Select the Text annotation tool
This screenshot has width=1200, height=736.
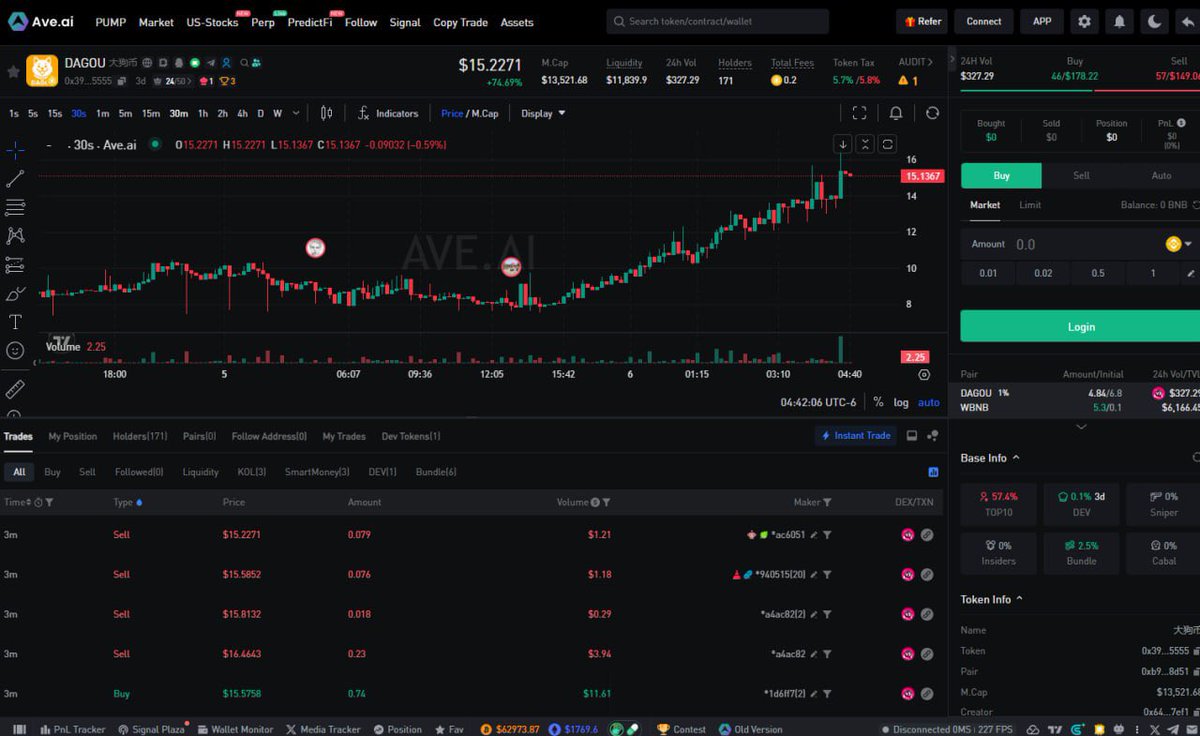tap(15, 322)
